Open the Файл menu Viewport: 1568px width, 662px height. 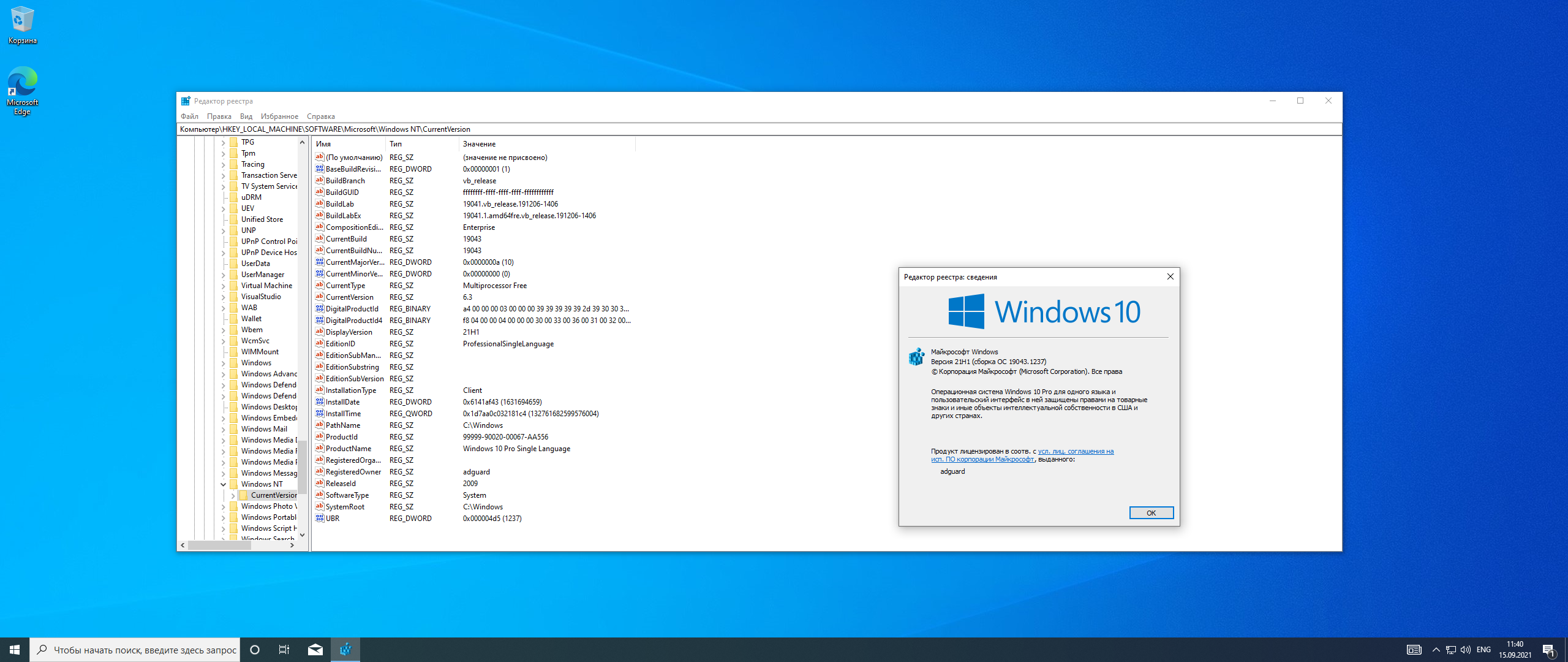(x=189, y=116)
